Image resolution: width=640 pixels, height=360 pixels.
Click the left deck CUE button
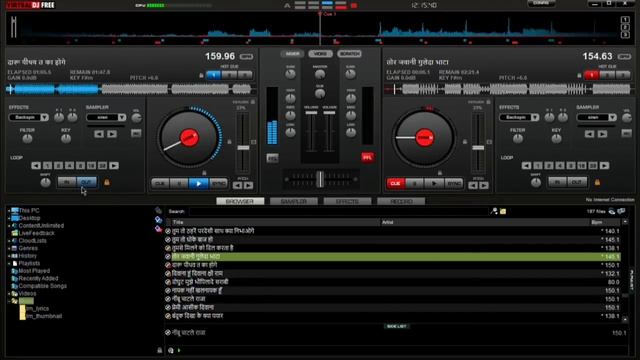160,184
